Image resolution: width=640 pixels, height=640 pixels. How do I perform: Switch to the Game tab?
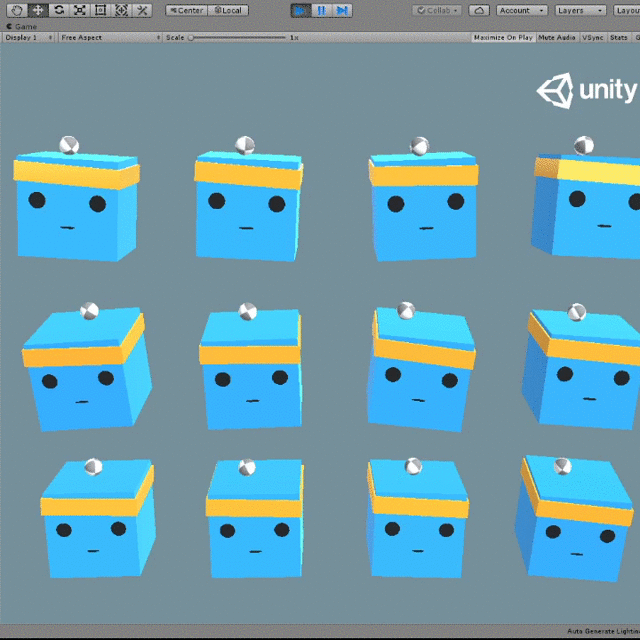tap(22, 27)
